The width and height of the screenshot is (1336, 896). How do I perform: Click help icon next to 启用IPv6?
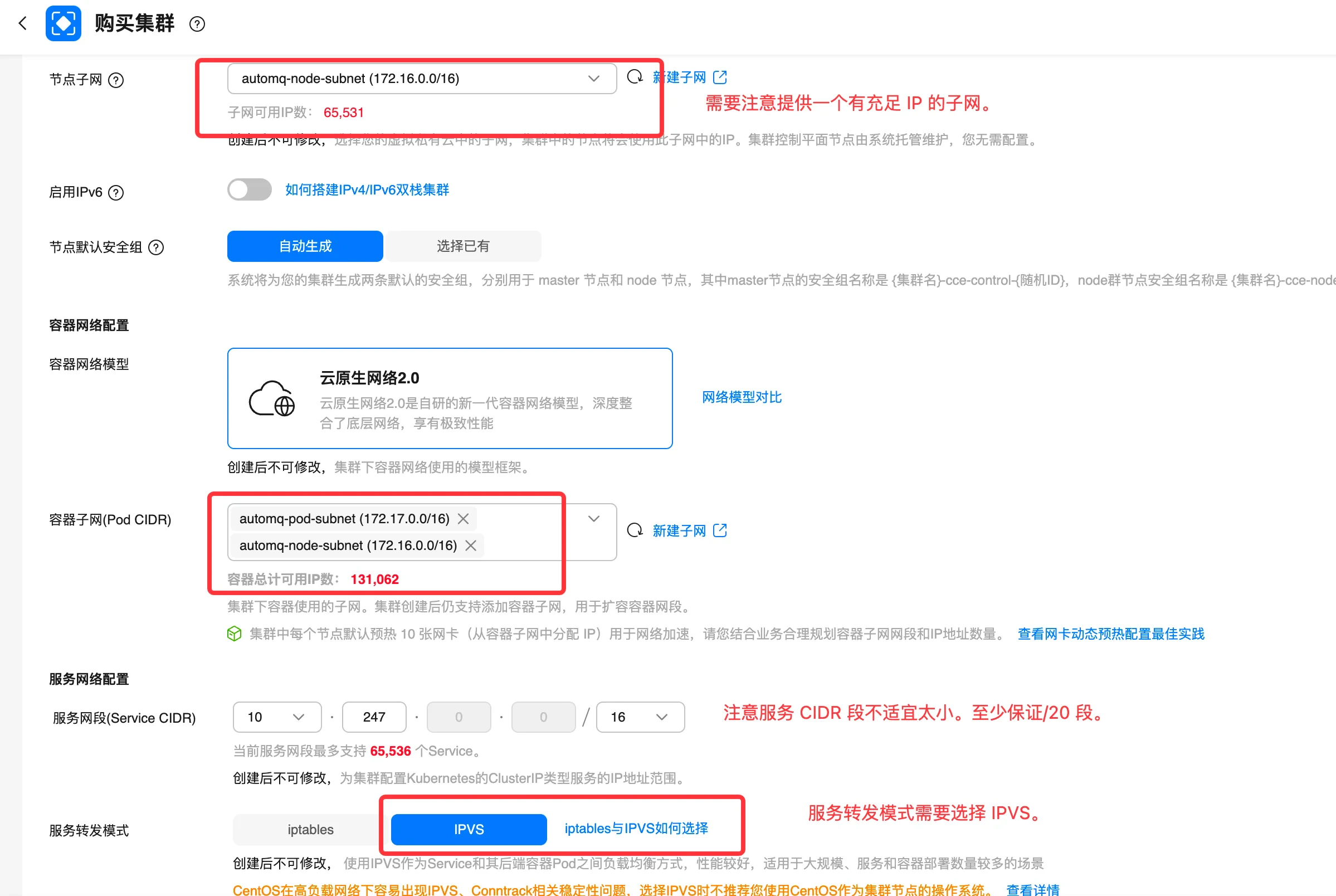116,193
